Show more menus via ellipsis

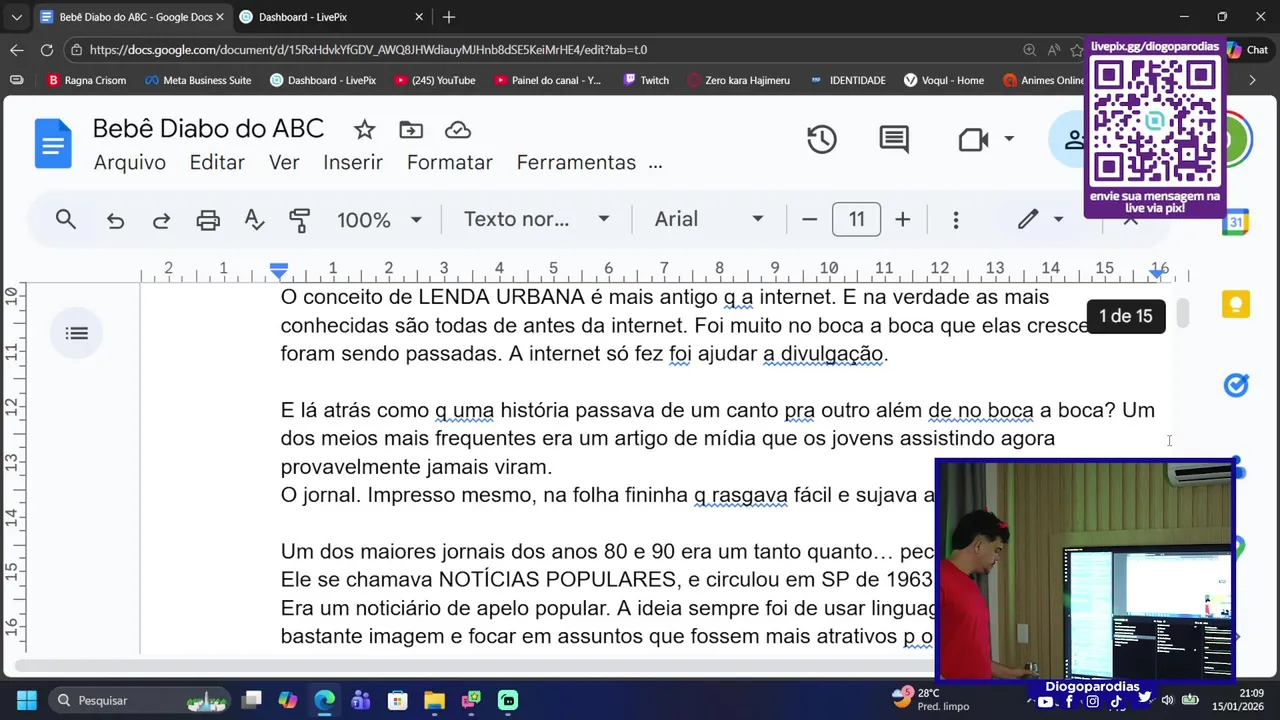coord(656,164)
